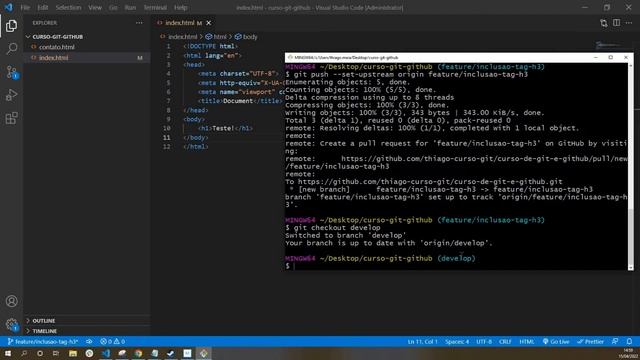Open the Selection menu
Viewport: 640px width, 360px height.
pyautogui.click(x=68, y=7)
